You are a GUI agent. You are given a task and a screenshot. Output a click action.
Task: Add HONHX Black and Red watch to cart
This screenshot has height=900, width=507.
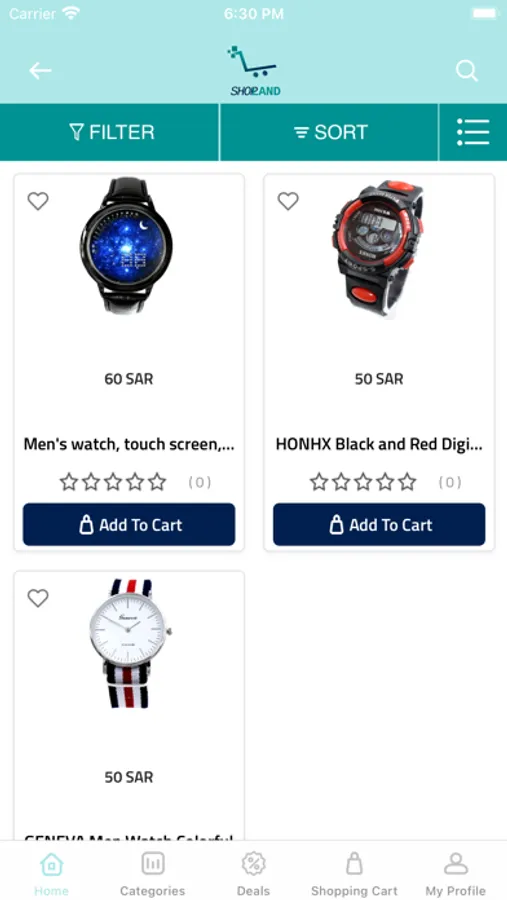379,525
